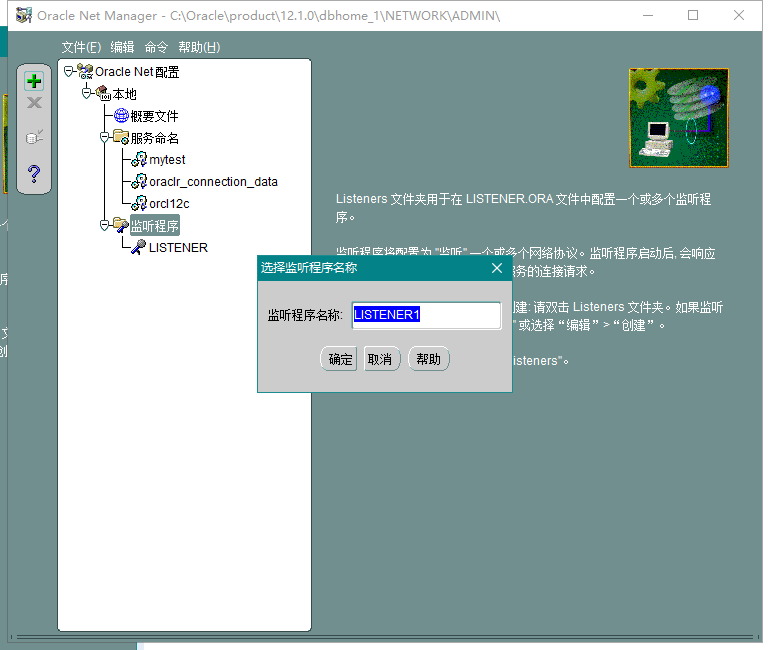Open the 帮助(H) menu
770x650 pixels.
[199, 47]
